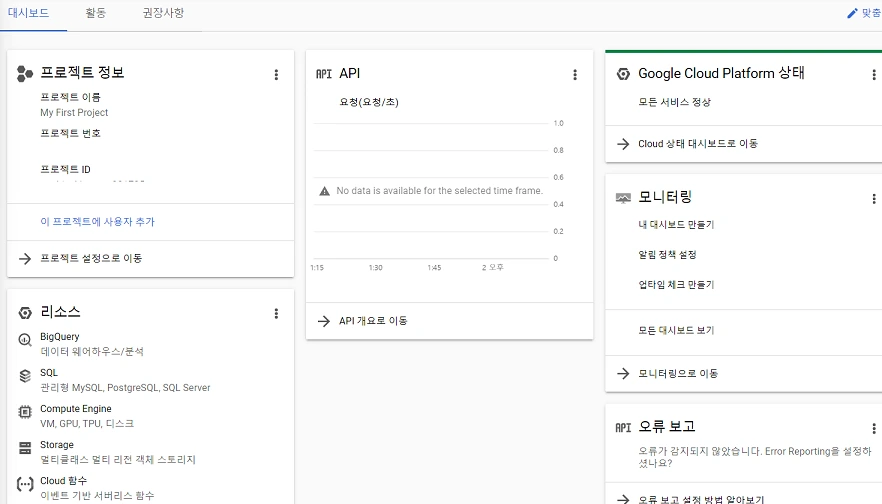The width and height of the screenshot is (882, 504).
Task: Open 모니터링 card overflow menu
Action: point(874,199)
